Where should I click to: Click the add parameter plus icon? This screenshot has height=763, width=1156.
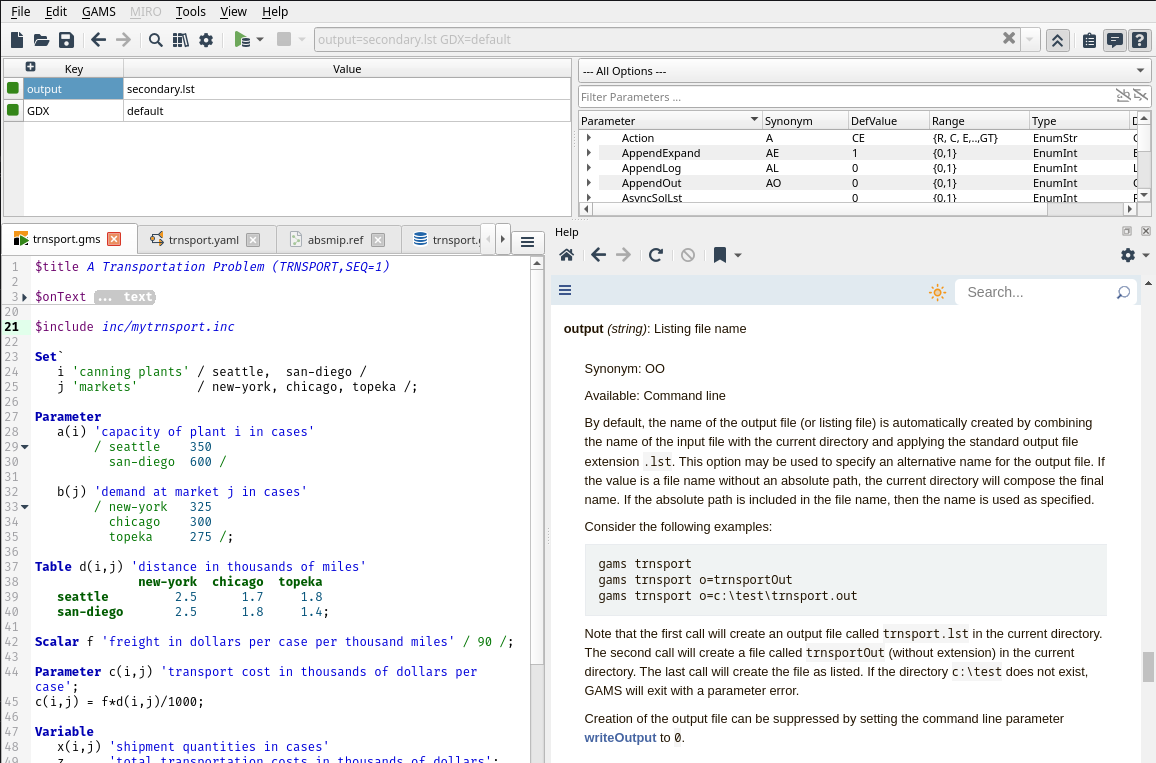point(30,68)
